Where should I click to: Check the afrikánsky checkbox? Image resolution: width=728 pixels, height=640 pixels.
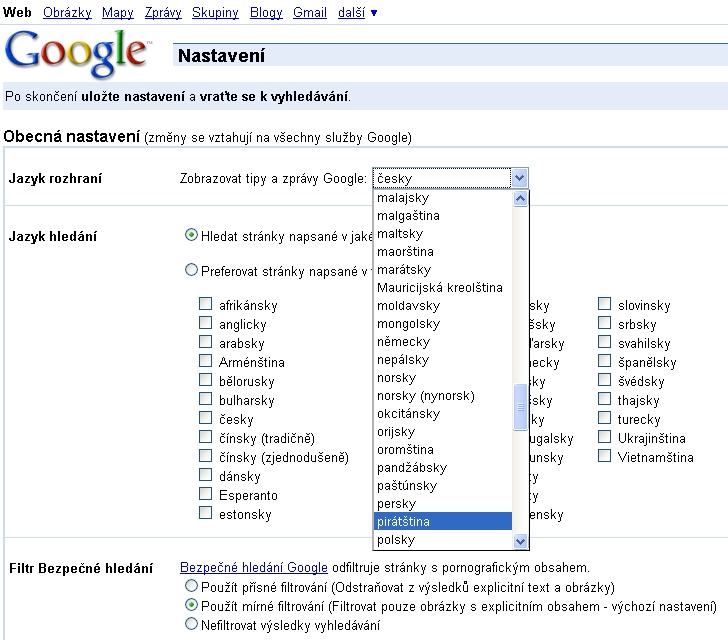coord(205,304)
